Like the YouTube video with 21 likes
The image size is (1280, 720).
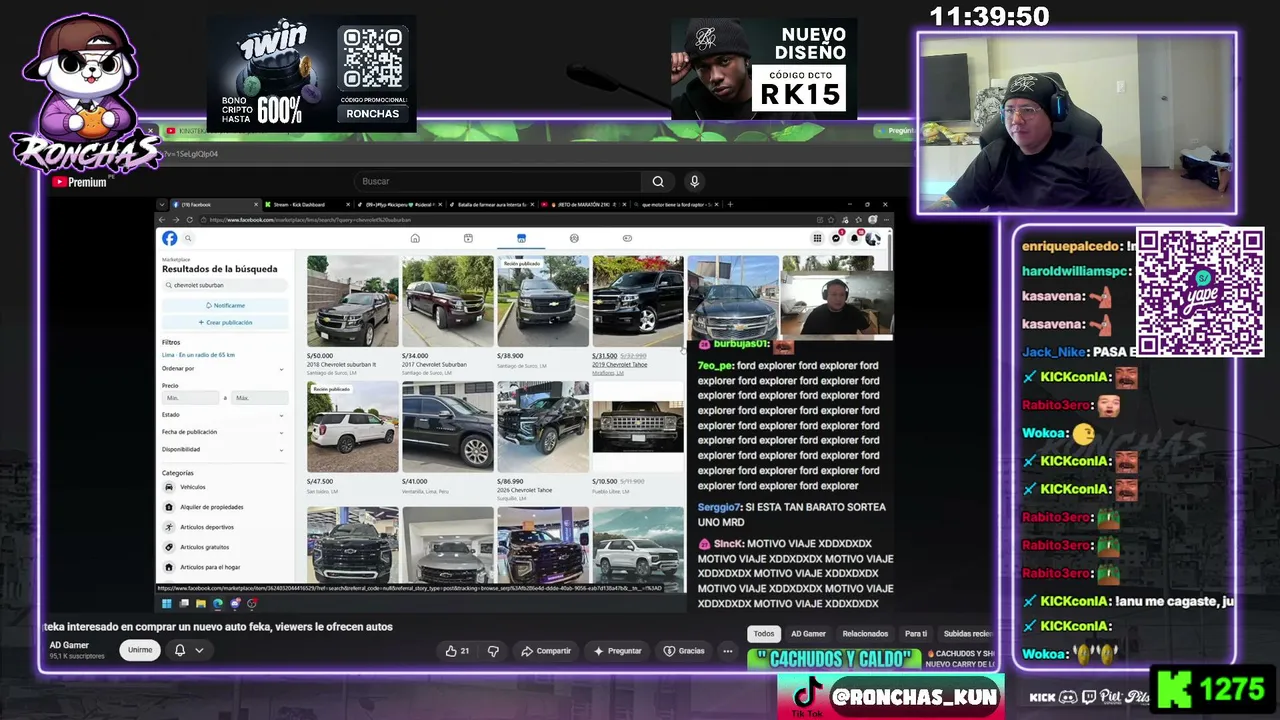[x=458, y=651]
